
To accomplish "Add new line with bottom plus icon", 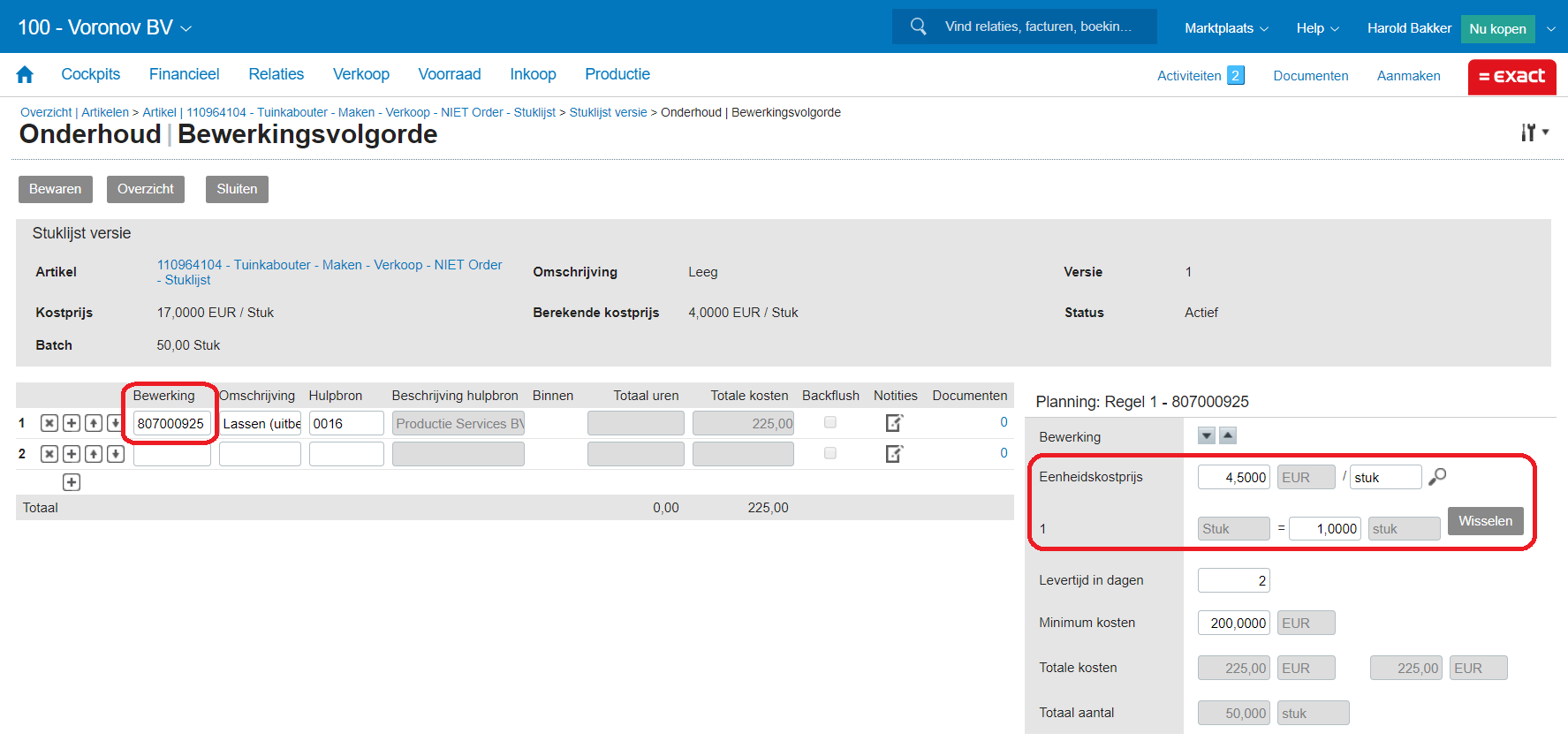I will pos(72,482).
